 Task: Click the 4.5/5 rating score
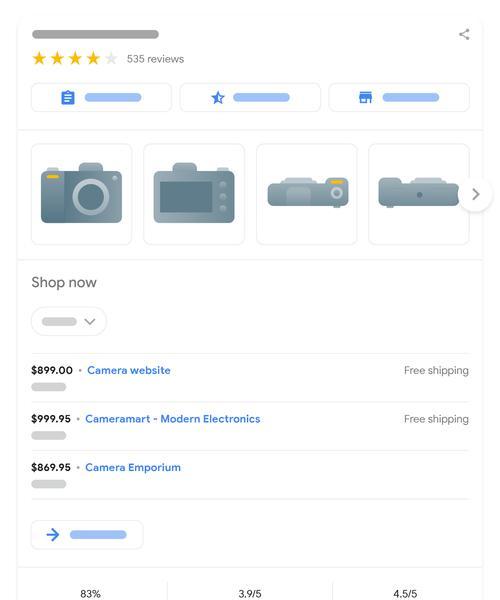tap(405, 593)
